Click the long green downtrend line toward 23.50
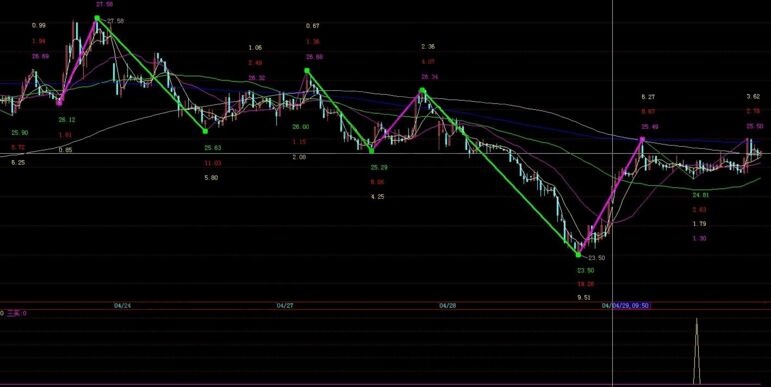The image size is (771, 387). [x=500, y=173]
